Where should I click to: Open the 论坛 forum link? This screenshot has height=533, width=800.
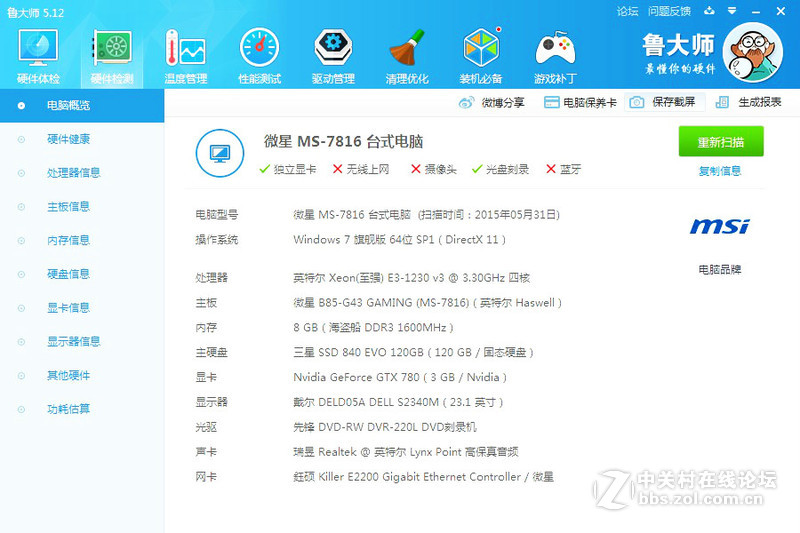[628, 11]
